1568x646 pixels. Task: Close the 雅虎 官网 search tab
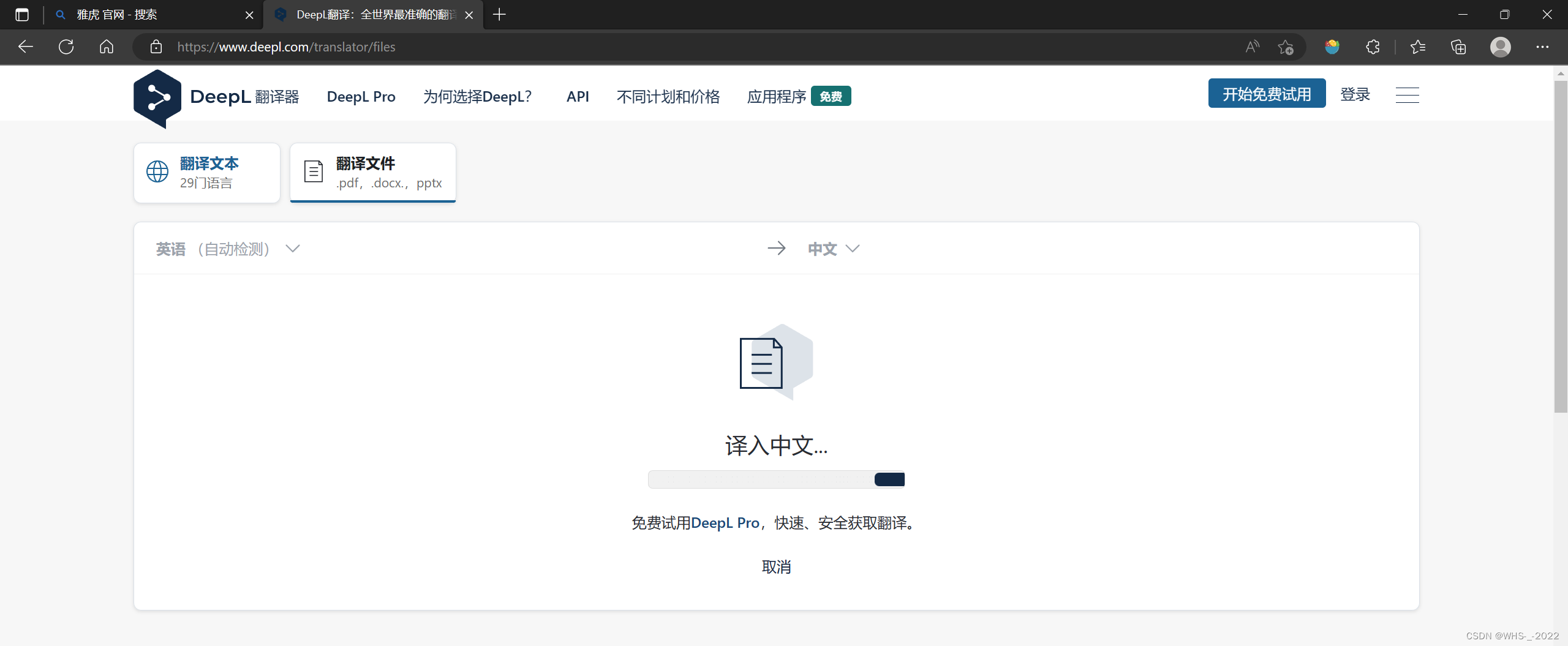coord(249,15)
